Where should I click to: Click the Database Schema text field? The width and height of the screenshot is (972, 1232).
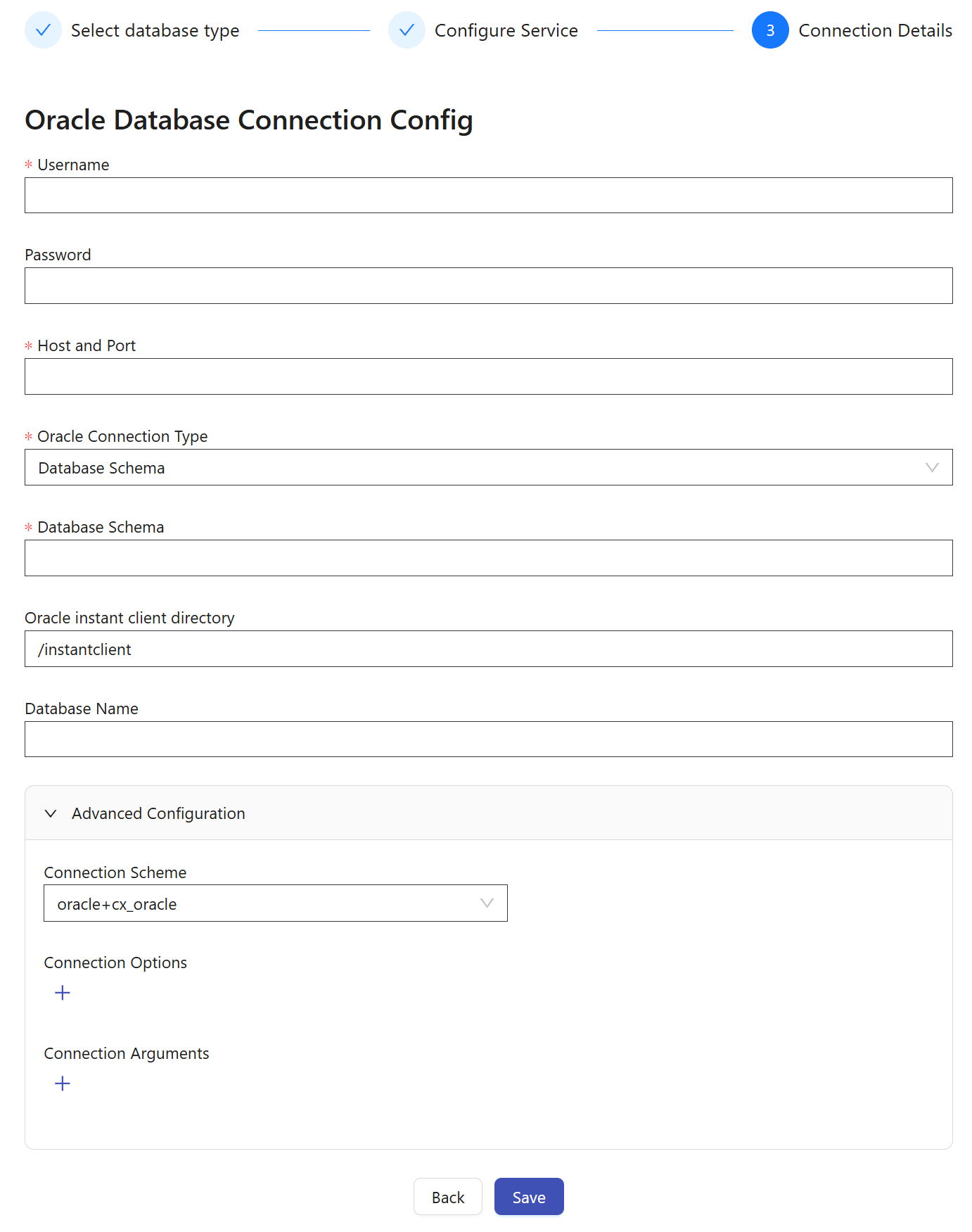[x=488, y=558]
